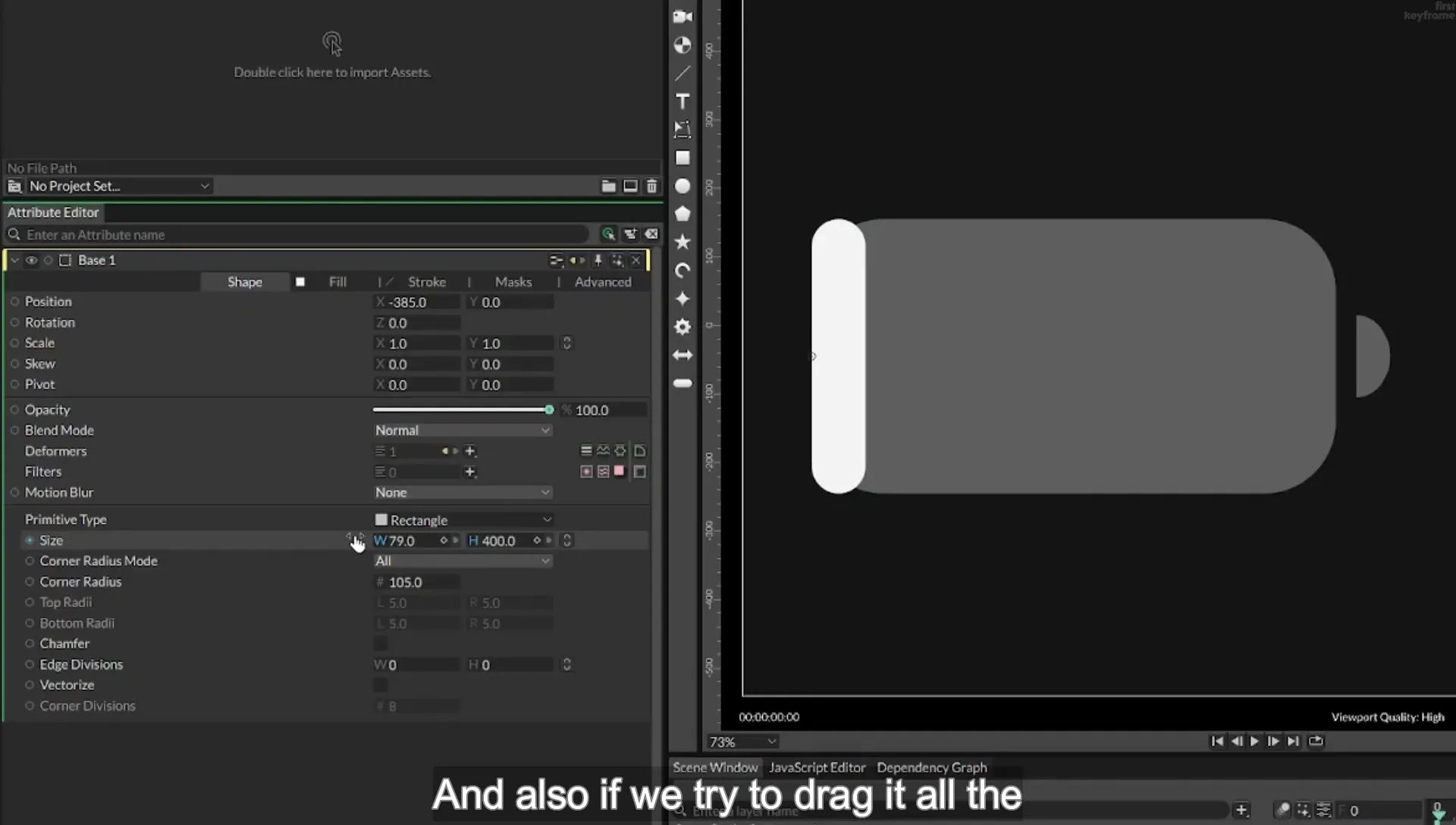Select the Ellipse shape tool
1456x825 pixels.
click(x=682, y=186)
